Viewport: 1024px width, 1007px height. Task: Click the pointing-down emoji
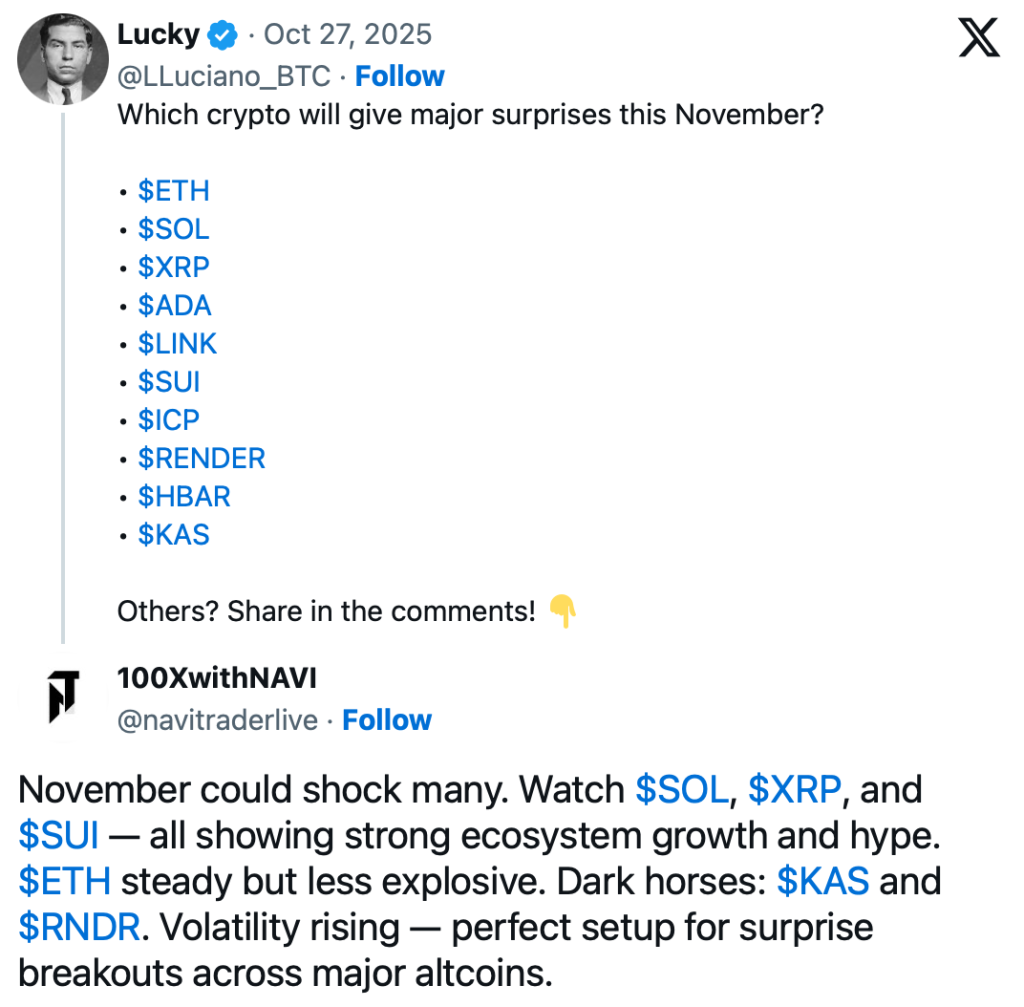[x=563, y=610]
